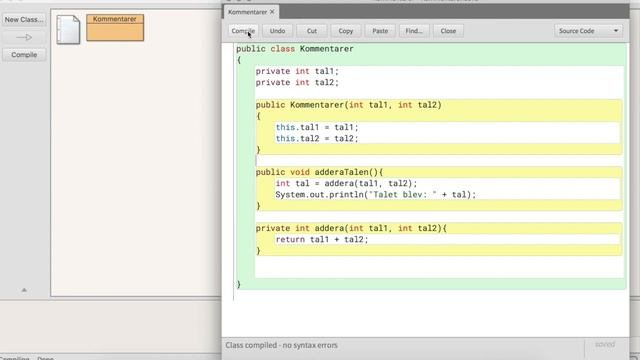Click the 'public class Kommentarer' declaration
The width and height of the screenshot is (640, 360).
pyautogui.click(x=295, y=49)
